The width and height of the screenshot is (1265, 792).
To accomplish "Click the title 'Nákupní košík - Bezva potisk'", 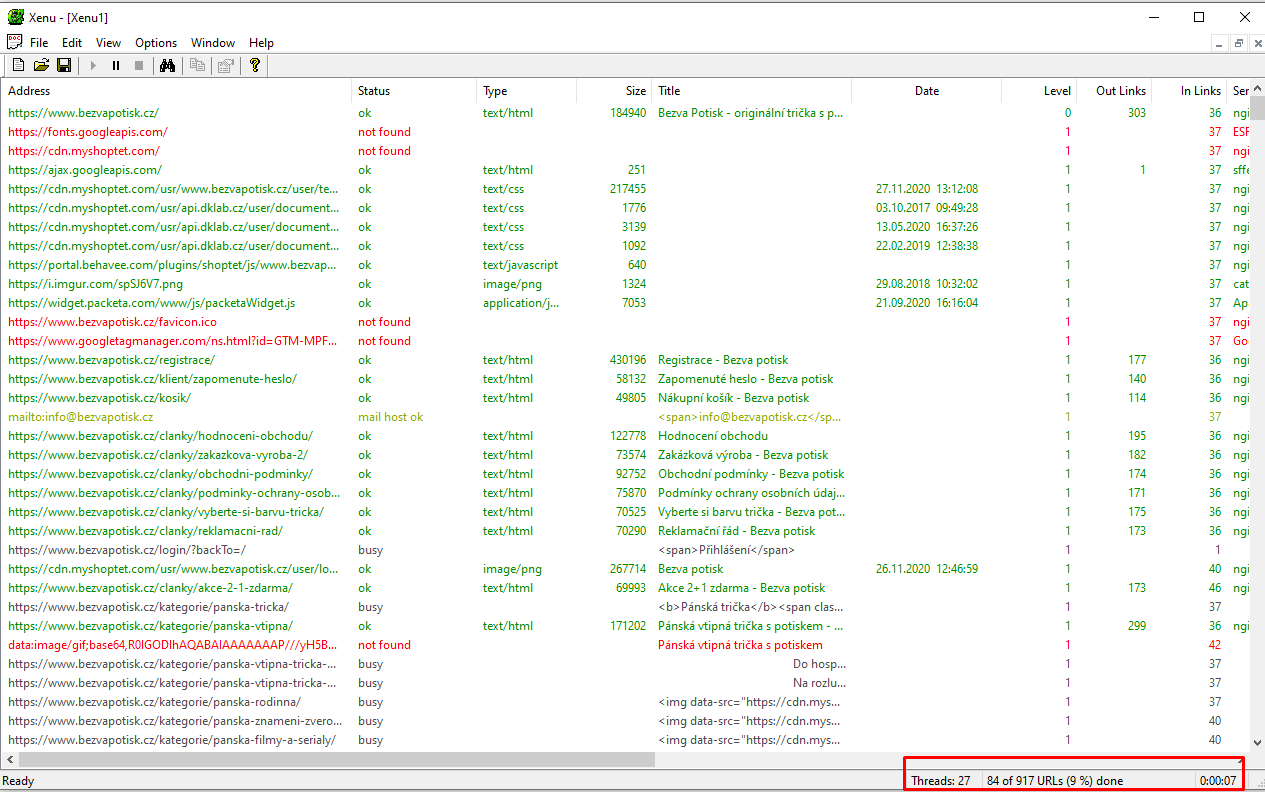I will click(x=734, y=398).
